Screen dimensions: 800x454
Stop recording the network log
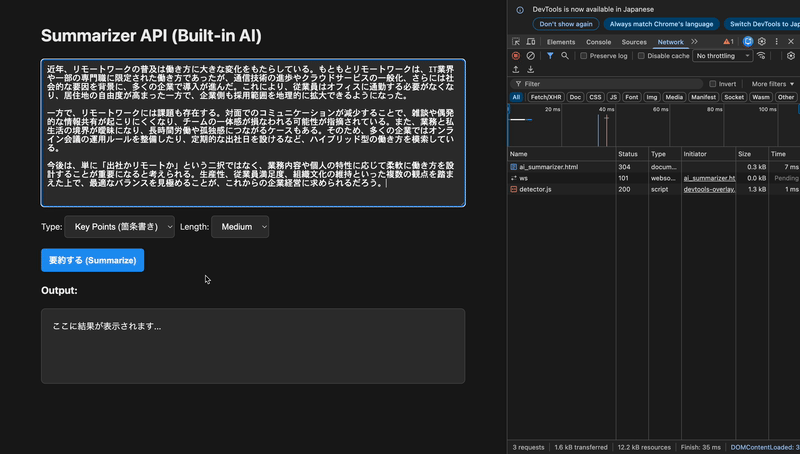(x=516, y=56)
